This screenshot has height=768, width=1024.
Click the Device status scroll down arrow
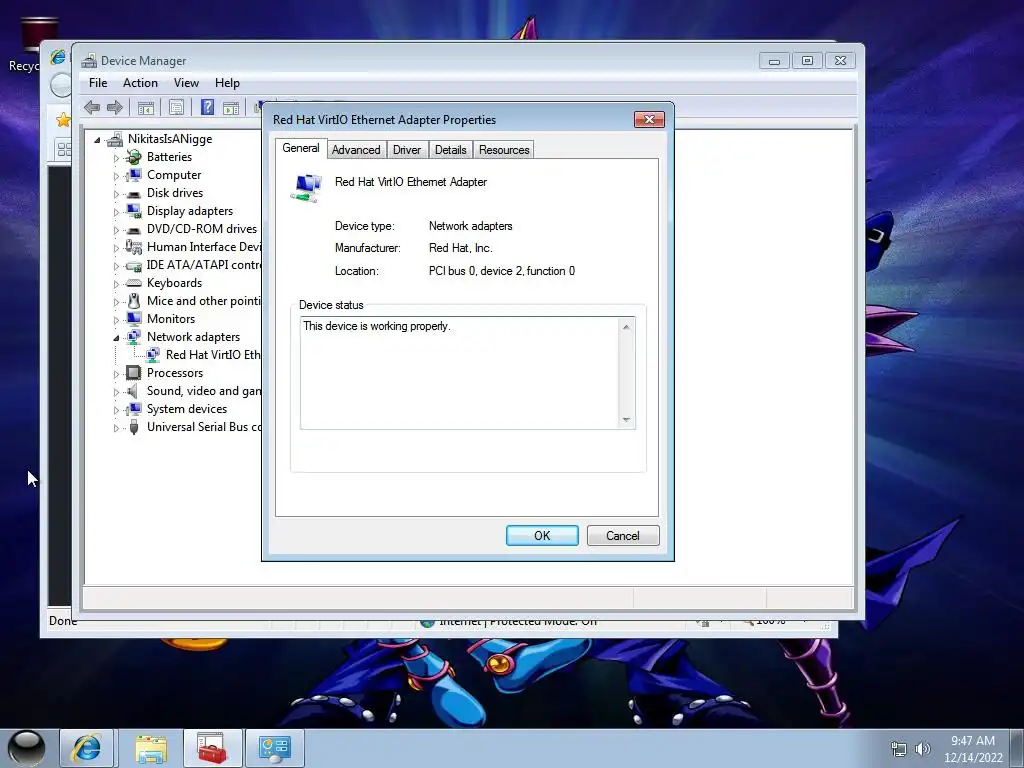pos(626,420)
